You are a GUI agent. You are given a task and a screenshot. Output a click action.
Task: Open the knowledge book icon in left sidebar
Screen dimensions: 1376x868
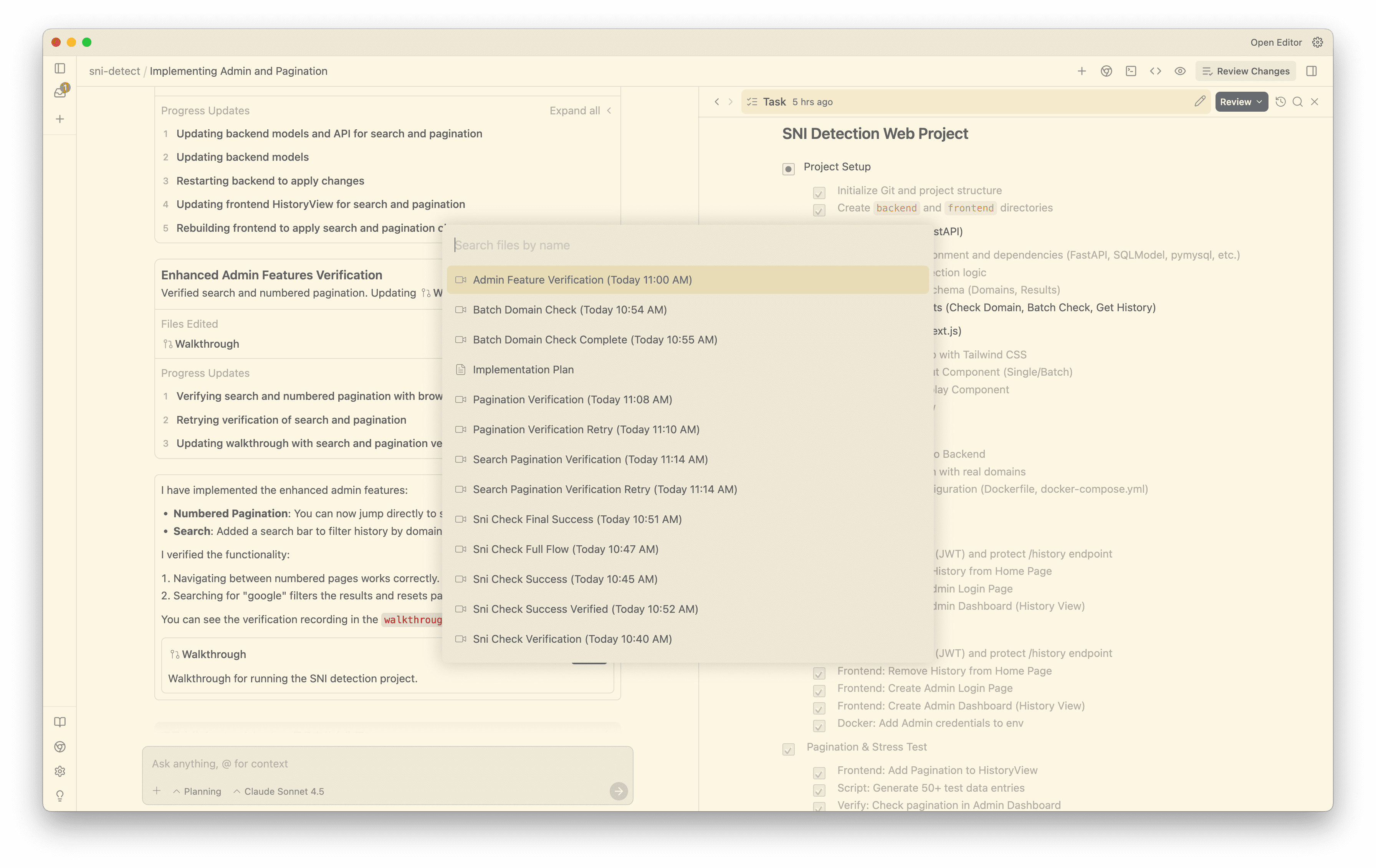(x=60, y=722)
